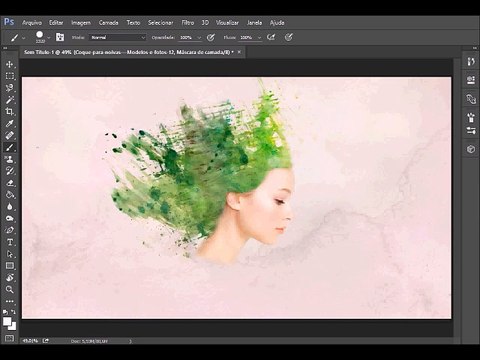Open the Camada menu
Image resolution: width=480 pixels, height=360 pixels.
point(108,23)
